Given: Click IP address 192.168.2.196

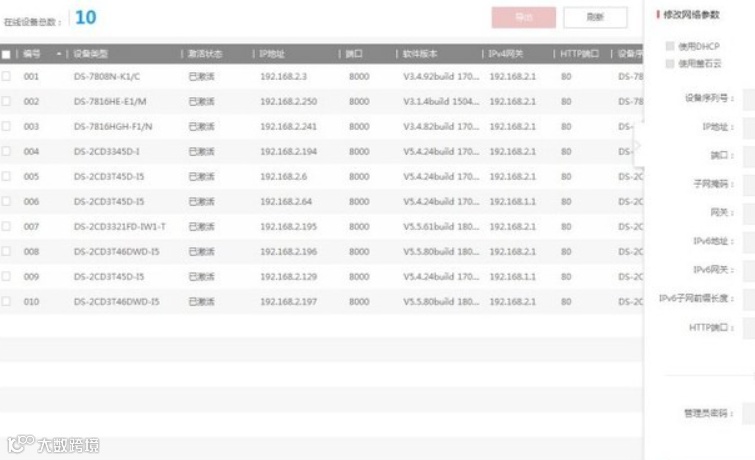Looking at the screenshot, I should point(288,252).
